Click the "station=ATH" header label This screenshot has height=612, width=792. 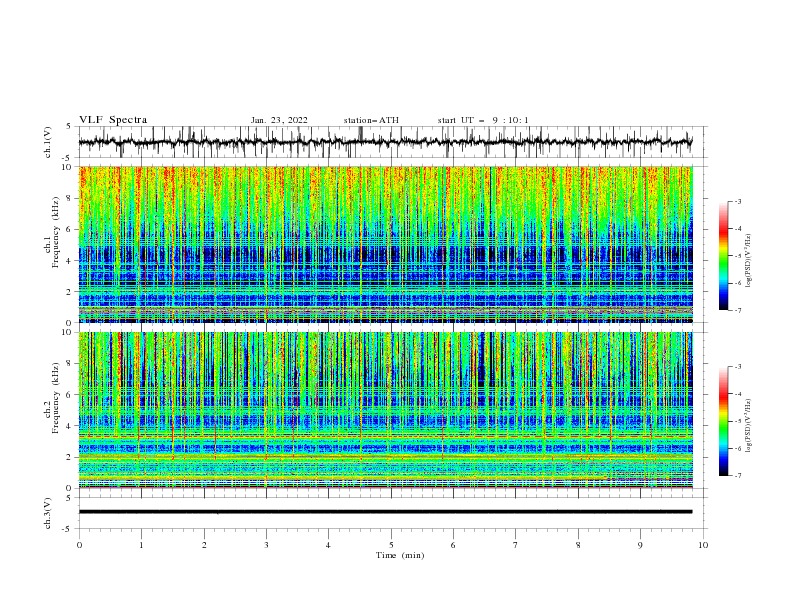[371, 120]
